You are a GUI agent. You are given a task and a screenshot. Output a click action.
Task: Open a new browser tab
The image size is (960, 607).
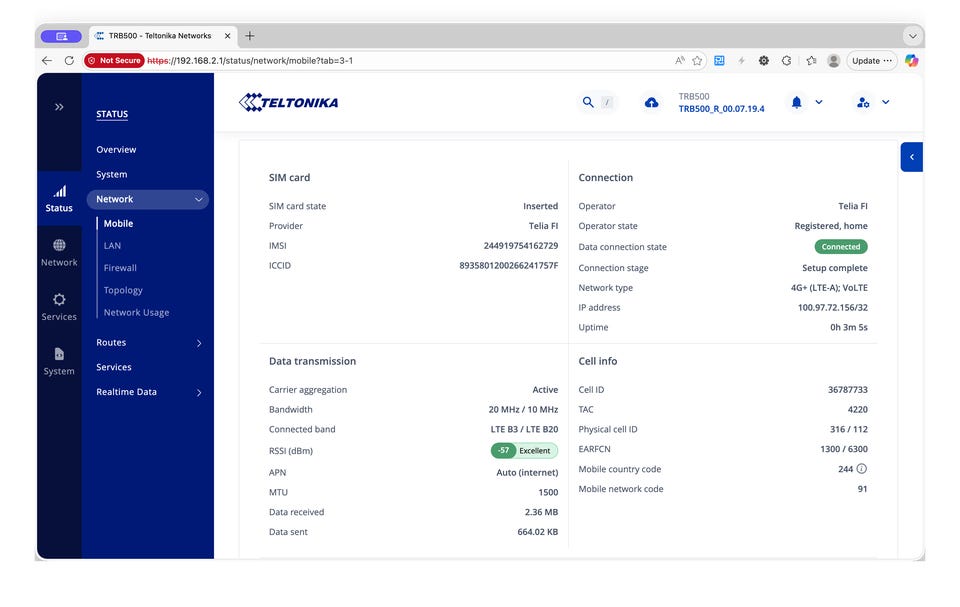coord(250,36)
